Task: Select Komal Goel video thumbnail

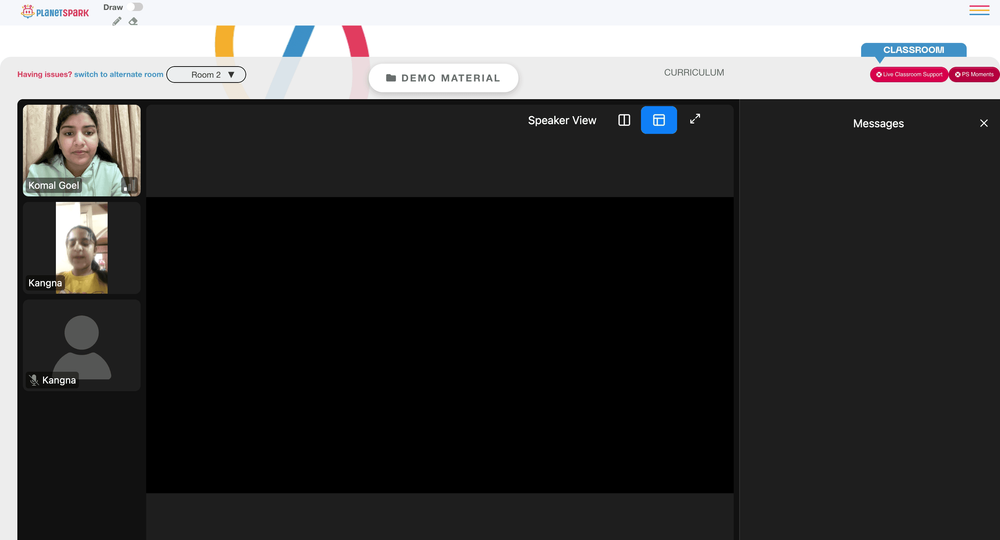Action: 82,150
